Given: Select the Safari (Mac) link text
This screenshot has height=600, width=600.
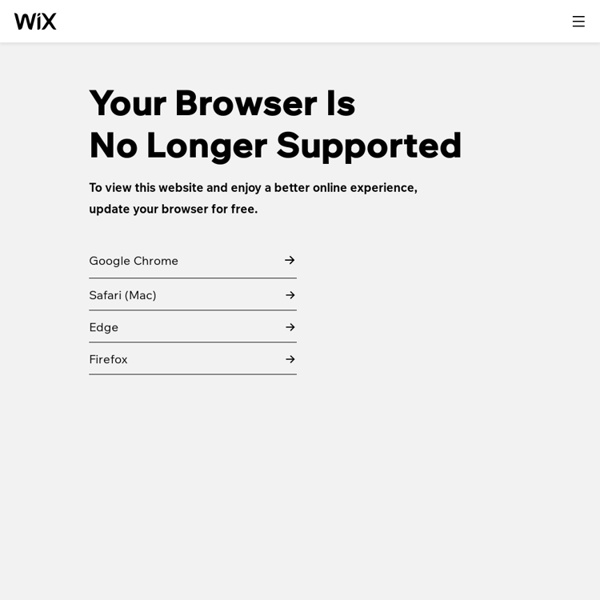Looking at the screenshot, I should 123,295.
